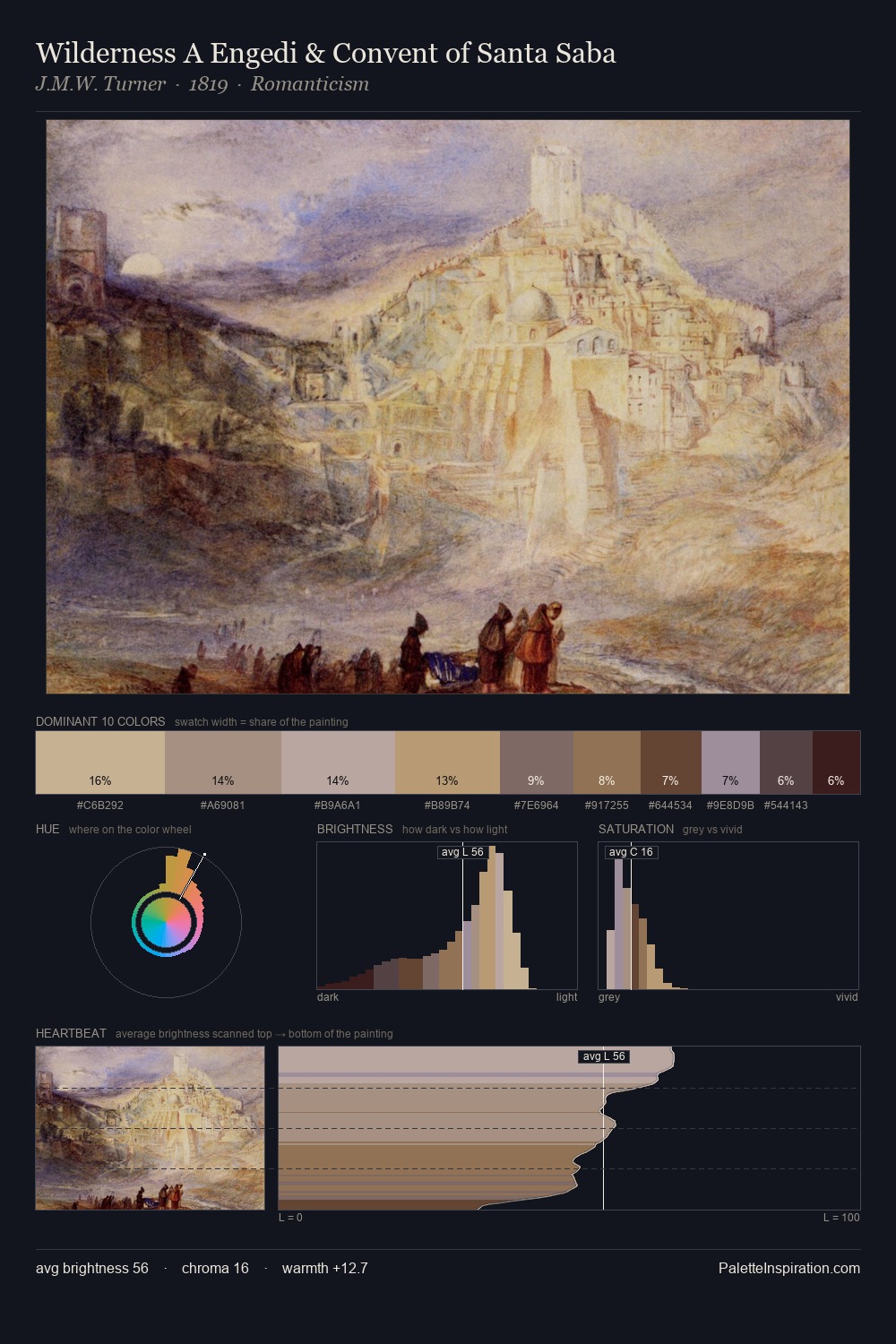Click the saturation histogram chart
The width and height of the screenshot is (896, 1344).
[728, 916]
